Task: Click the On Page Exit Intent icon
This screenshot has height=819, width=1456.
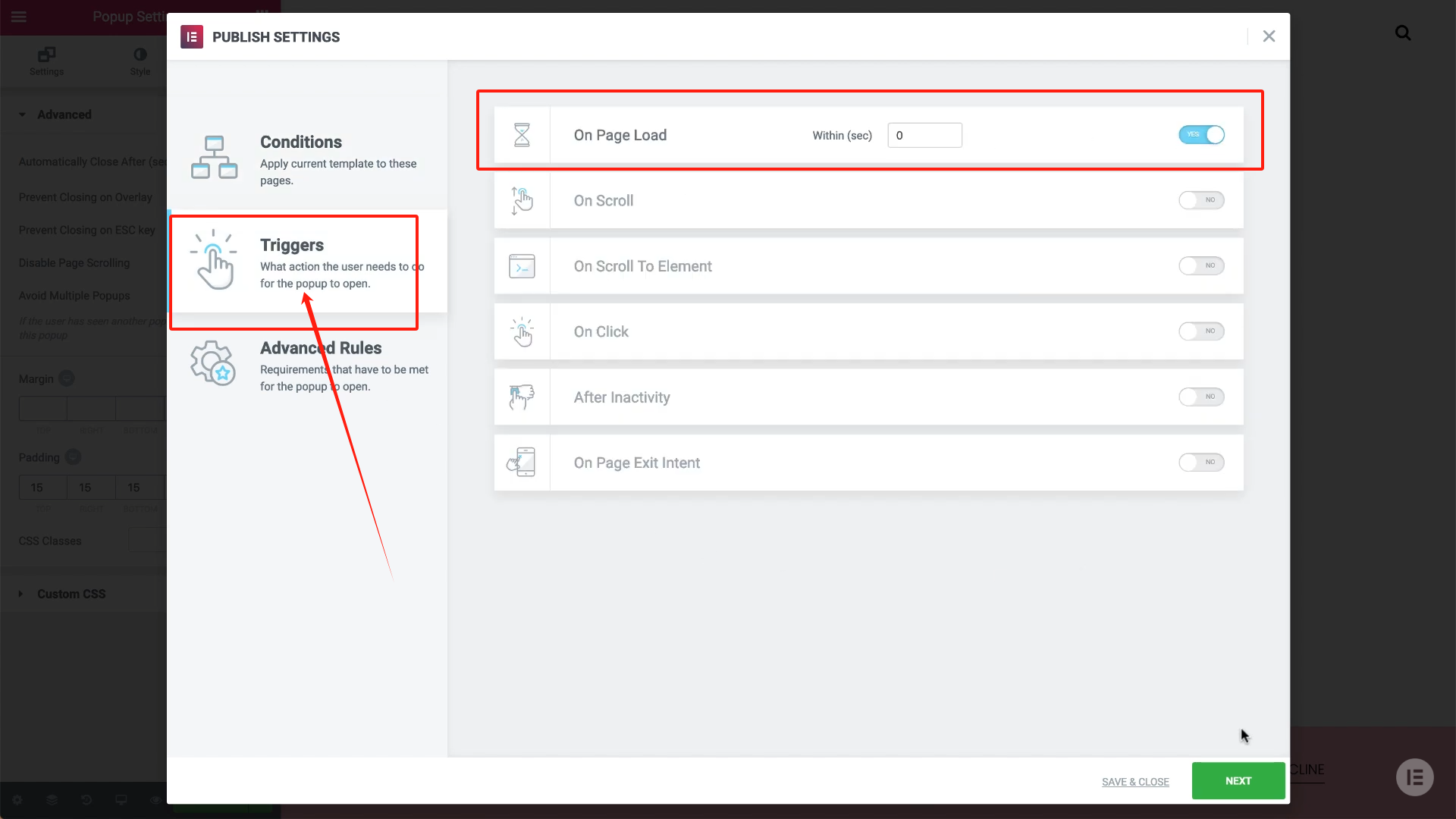Action: pyautogui.click(x=522, y=463)
